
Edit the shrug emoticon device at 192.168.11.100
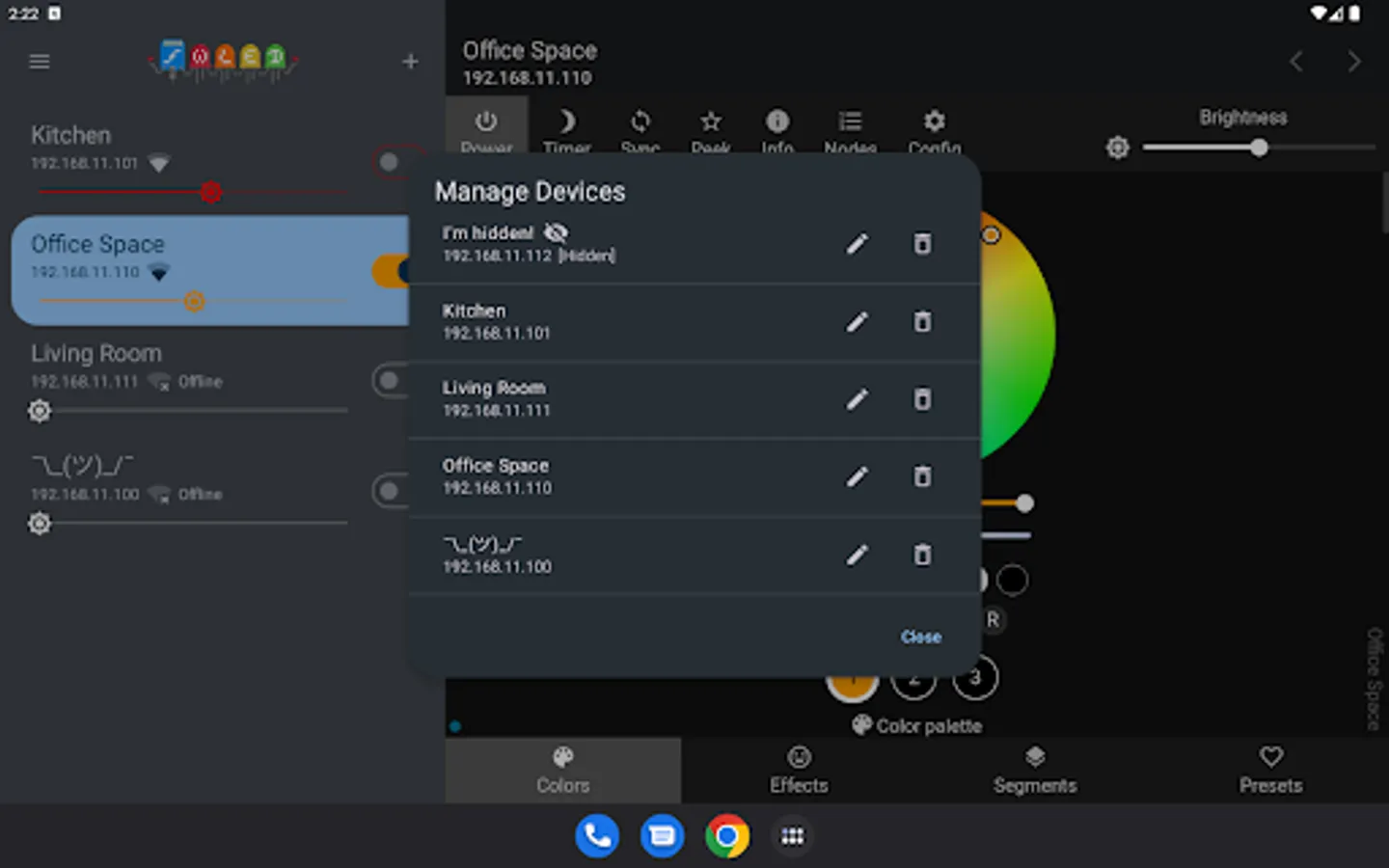coord(857,555)
